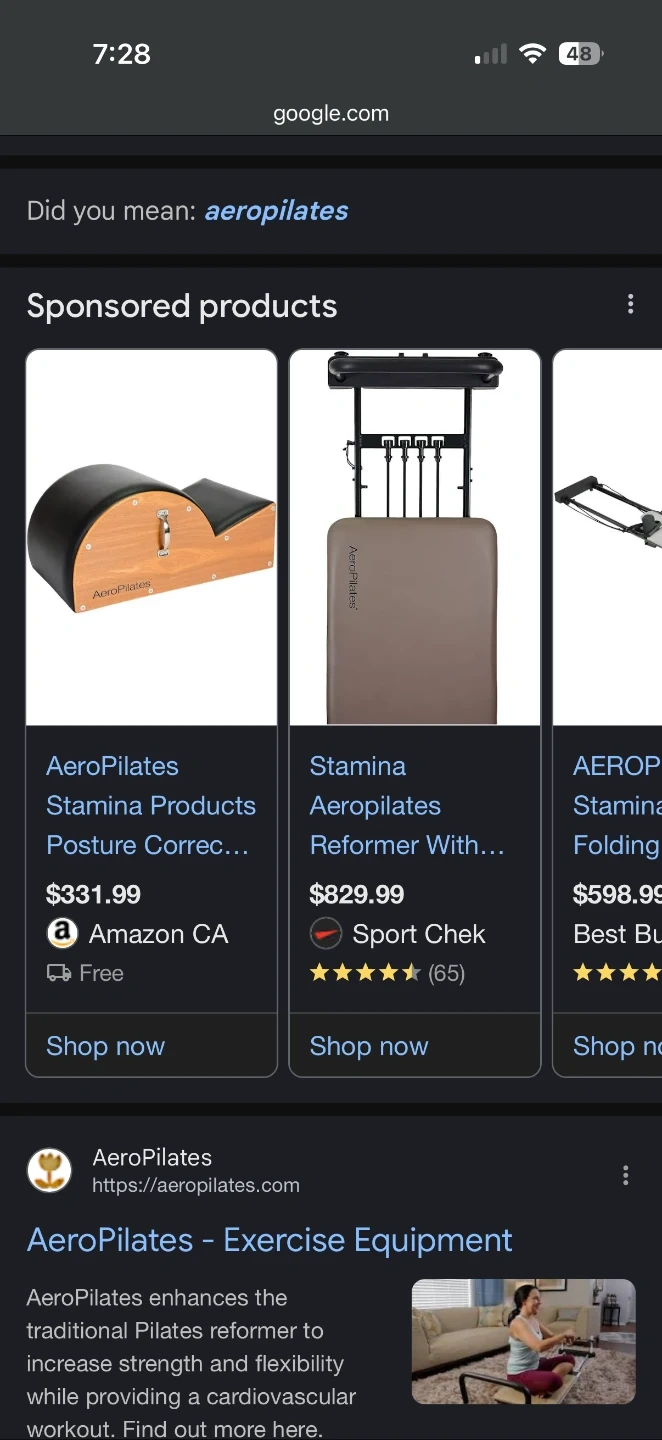This screenshot has height=1440, width=662.
Task: Tap the Amazon CA logo icon
Action: (x=62, y=934)
